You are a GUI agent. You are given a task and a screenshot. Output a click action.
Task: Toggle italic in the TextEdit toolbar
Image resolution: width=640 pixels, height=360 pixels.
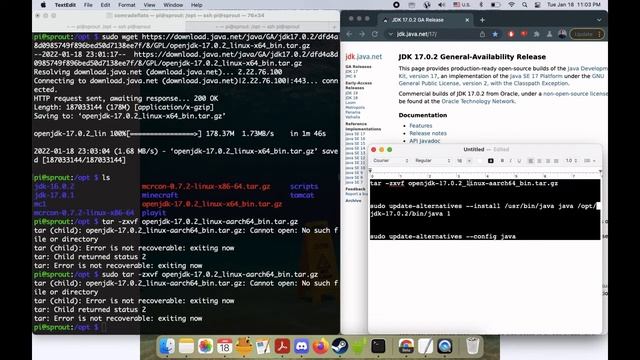pos(510,161)
